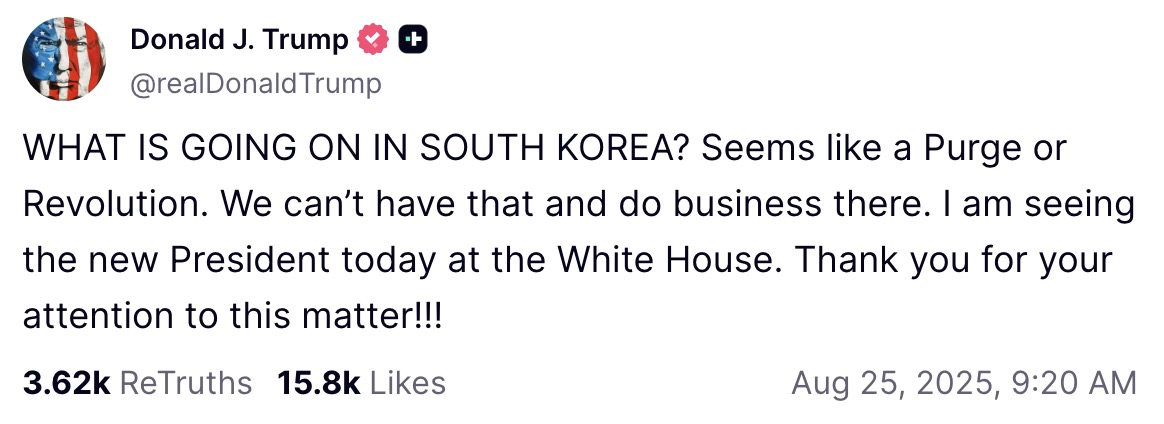
Task: Click the black plus badge icon
Action: (x=413, y=40)
